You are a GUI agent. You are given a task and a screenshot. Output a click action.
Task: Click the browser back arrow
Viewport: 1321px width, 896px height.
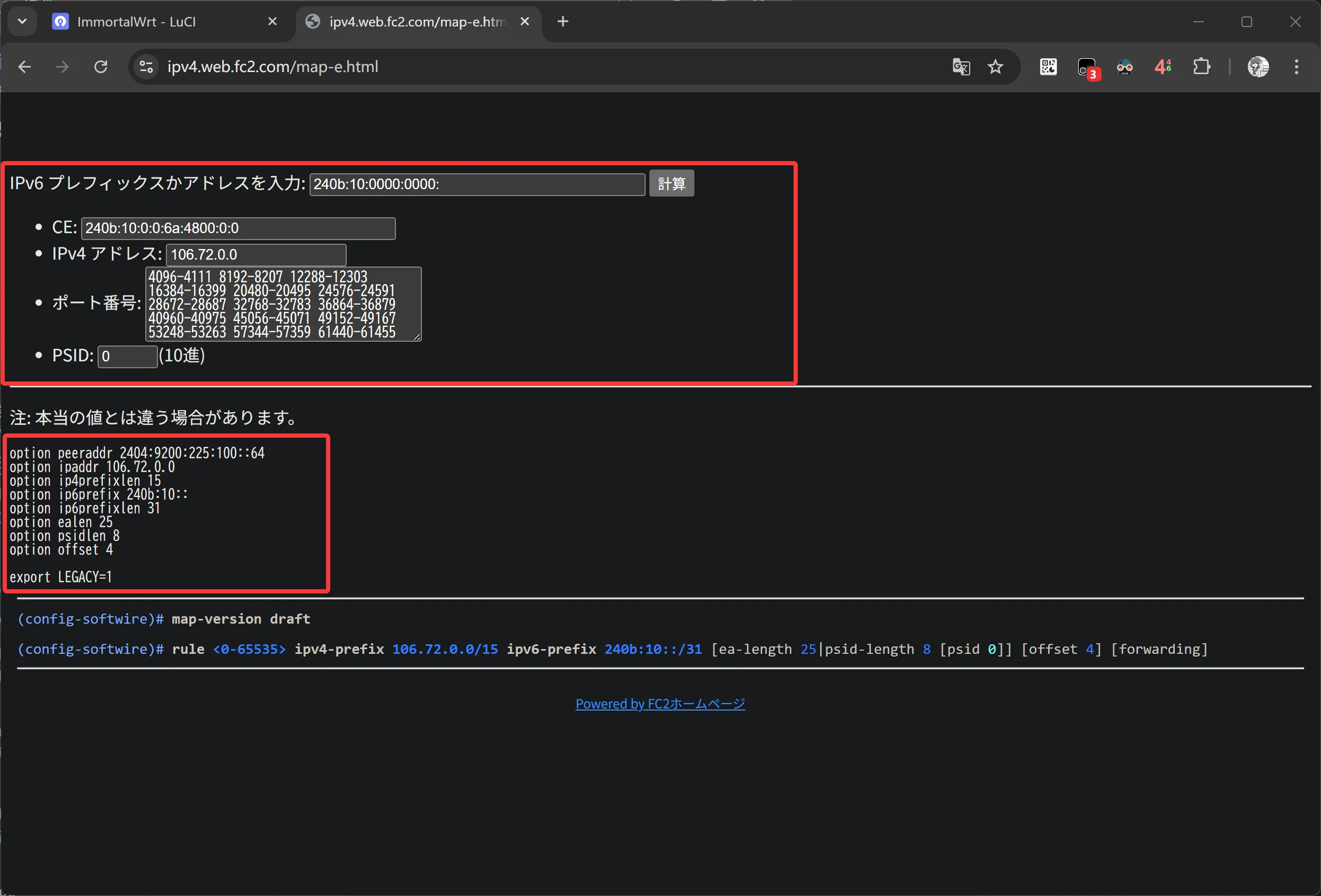24,67
